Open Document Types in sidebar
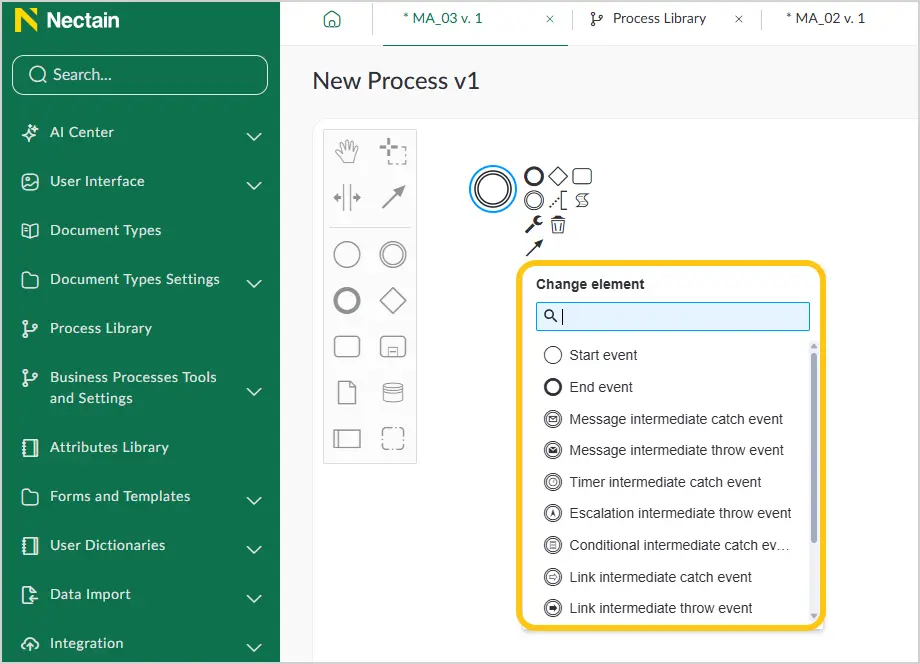Viewport: 920px width, 664px height. [105, 231]
